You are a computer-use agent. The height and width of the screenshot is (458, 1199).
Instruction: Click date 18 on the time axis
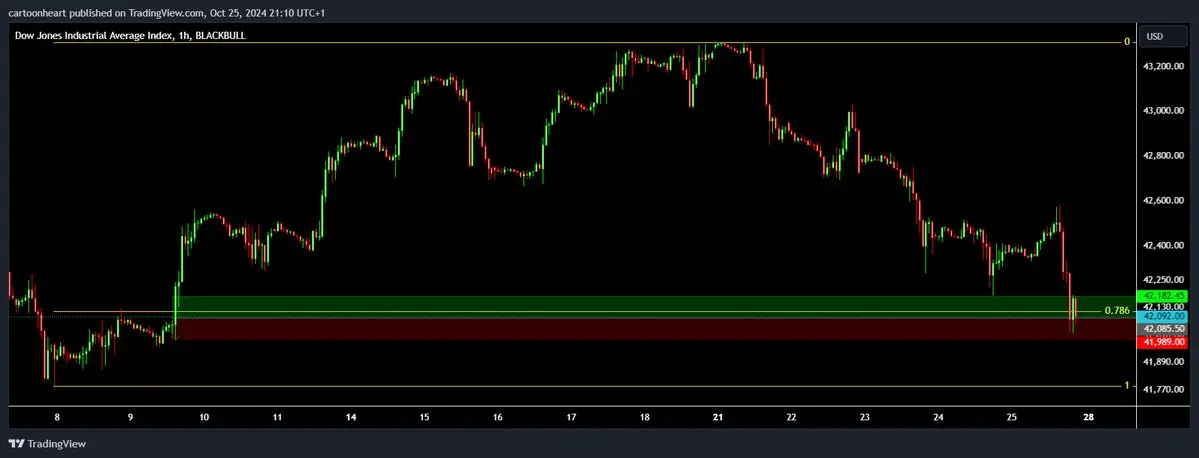[x=645, y=417]
